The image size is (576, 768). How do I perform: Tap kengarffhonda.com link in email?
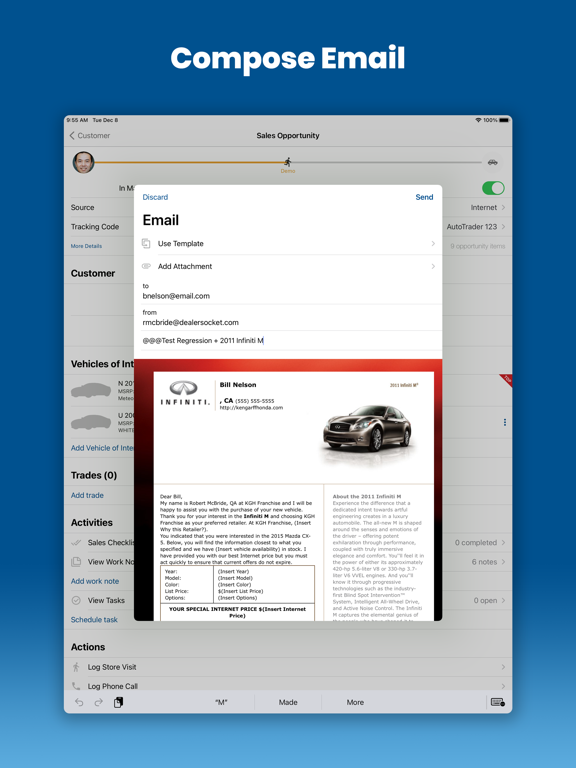click(x=251, y=408)
